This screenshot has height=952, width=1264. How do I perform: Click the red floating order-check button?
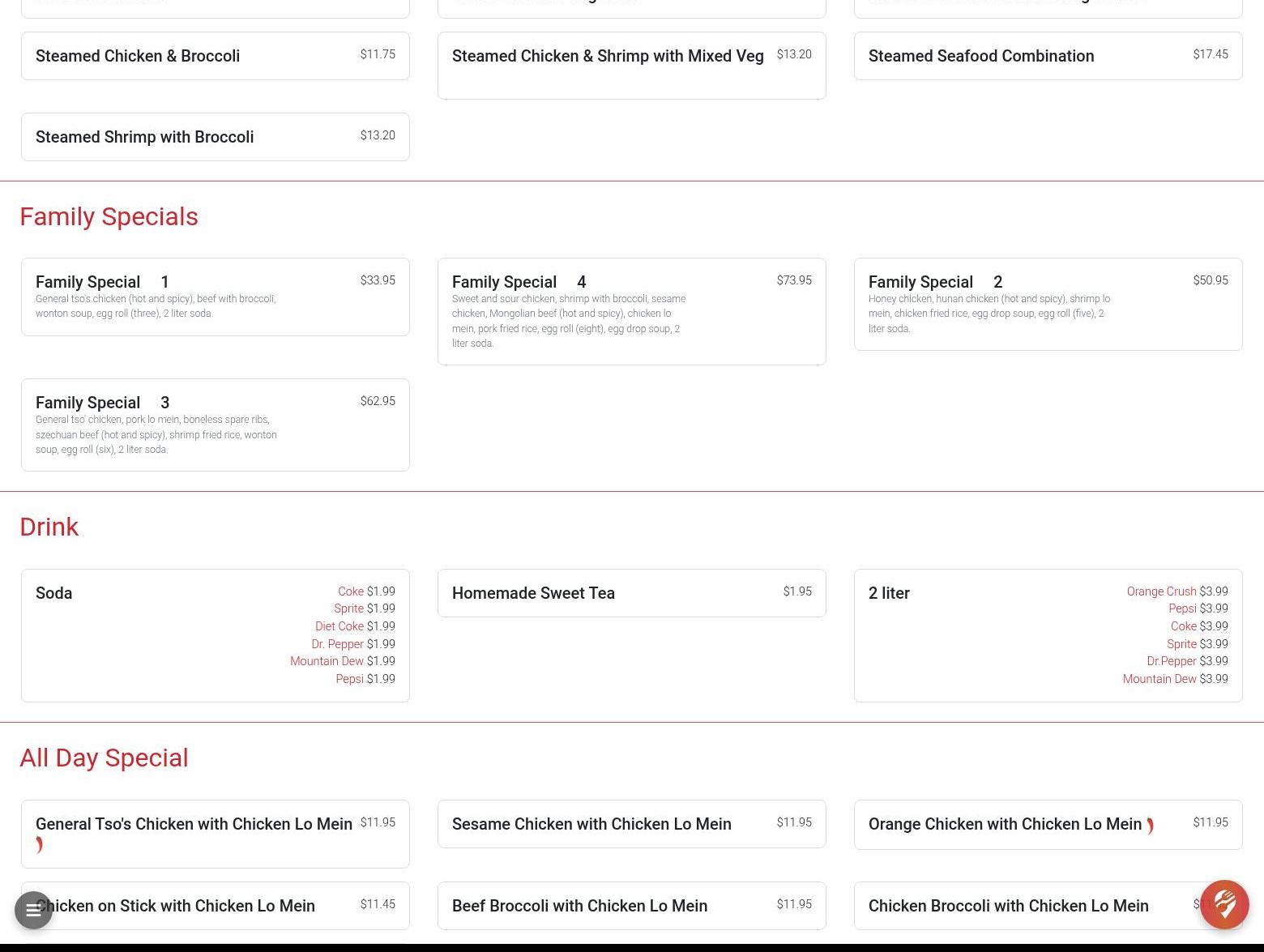pyautogui.click(x=1223, y=904)
